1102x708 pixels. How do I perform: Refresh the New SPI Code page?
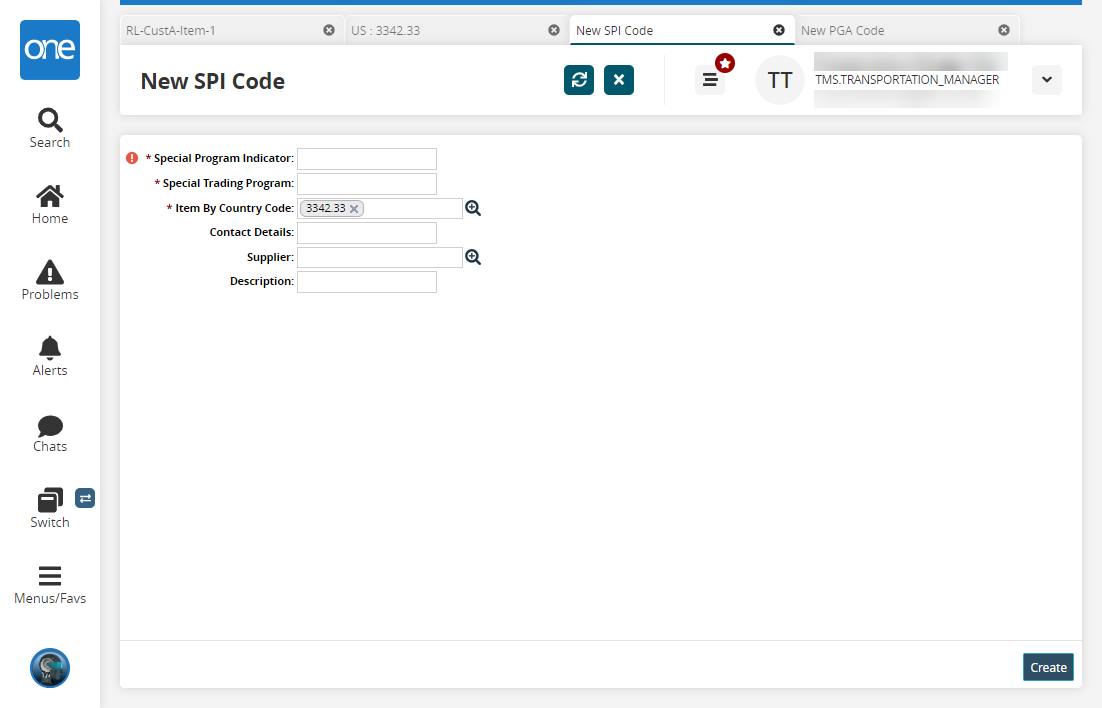tap(579, 80)
